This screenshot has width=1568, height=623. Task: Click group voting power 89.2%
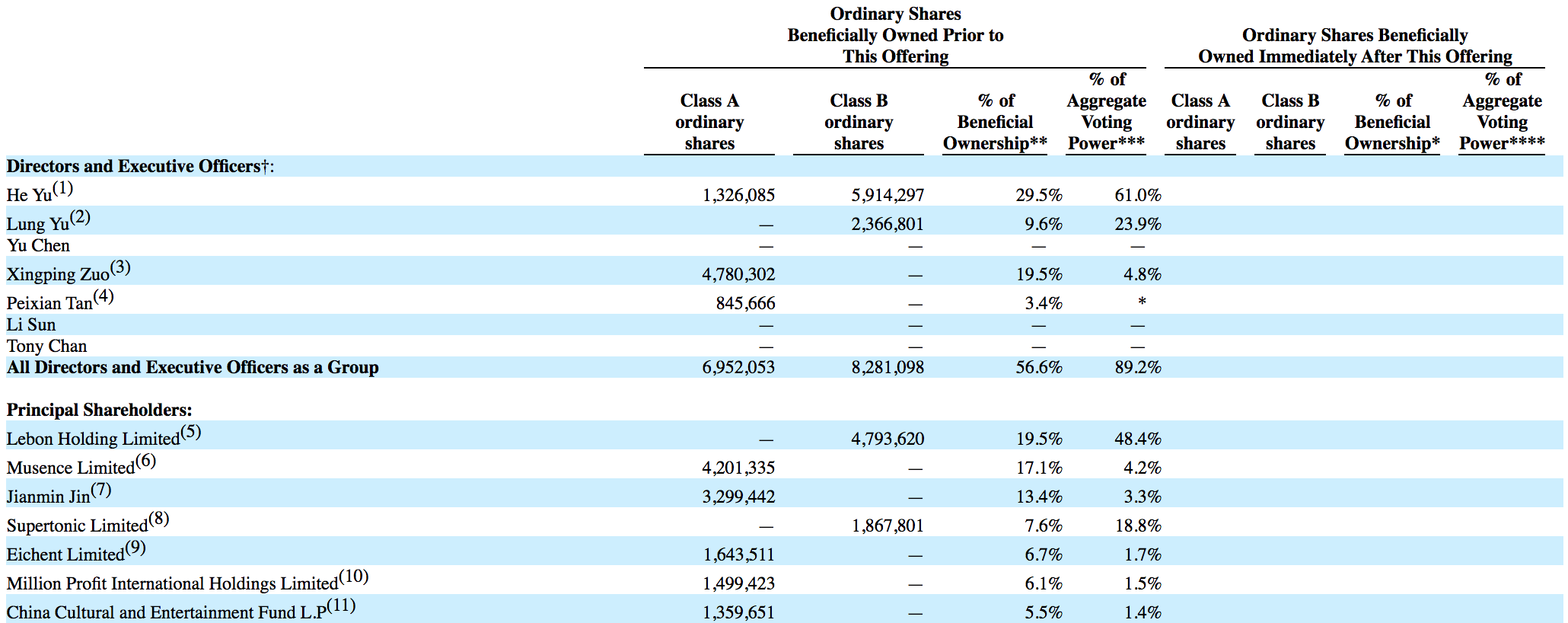pos(1138,367)
